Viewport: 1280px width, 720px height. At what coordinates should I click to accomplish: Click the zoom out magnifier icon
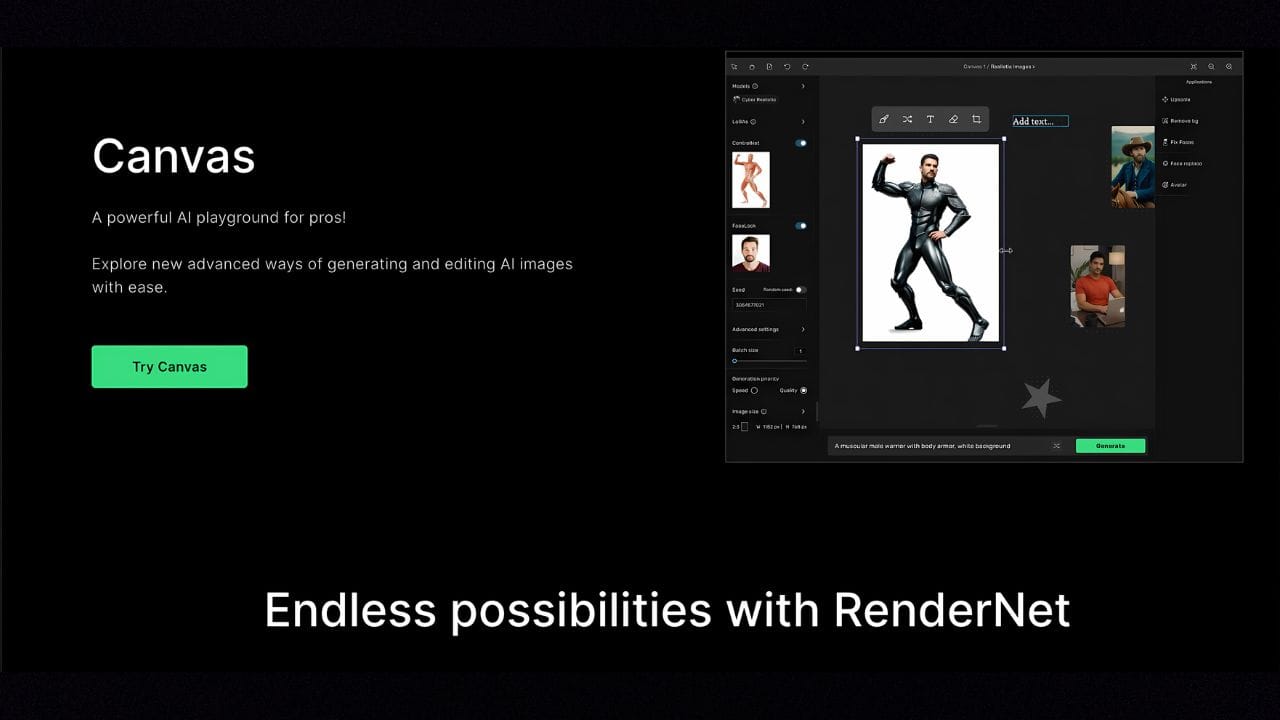pyautogui.click(x=1211, y=66)
